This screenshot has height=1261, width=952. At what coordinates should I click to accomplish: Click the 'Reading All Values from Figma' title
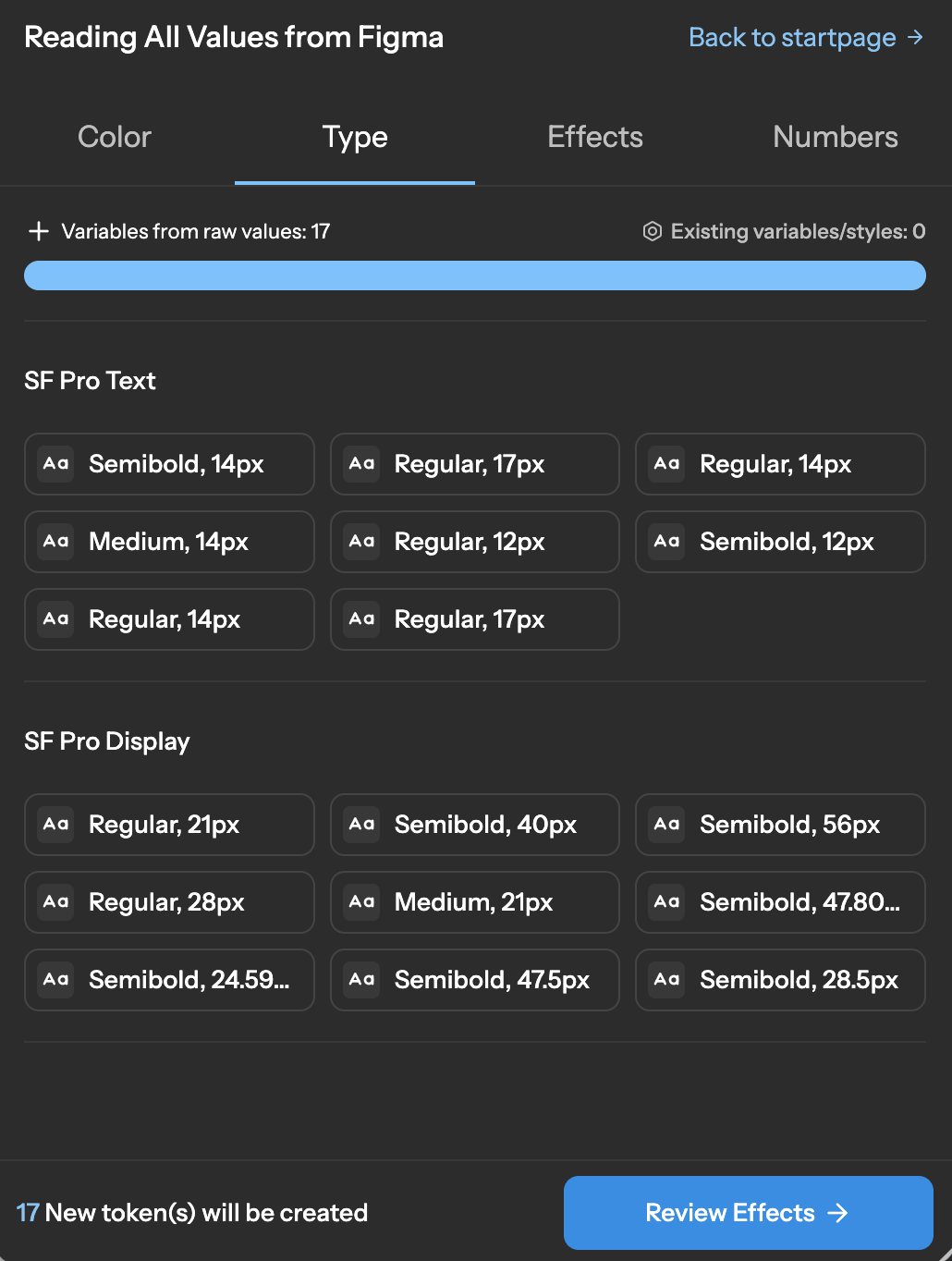pos(234,37)
